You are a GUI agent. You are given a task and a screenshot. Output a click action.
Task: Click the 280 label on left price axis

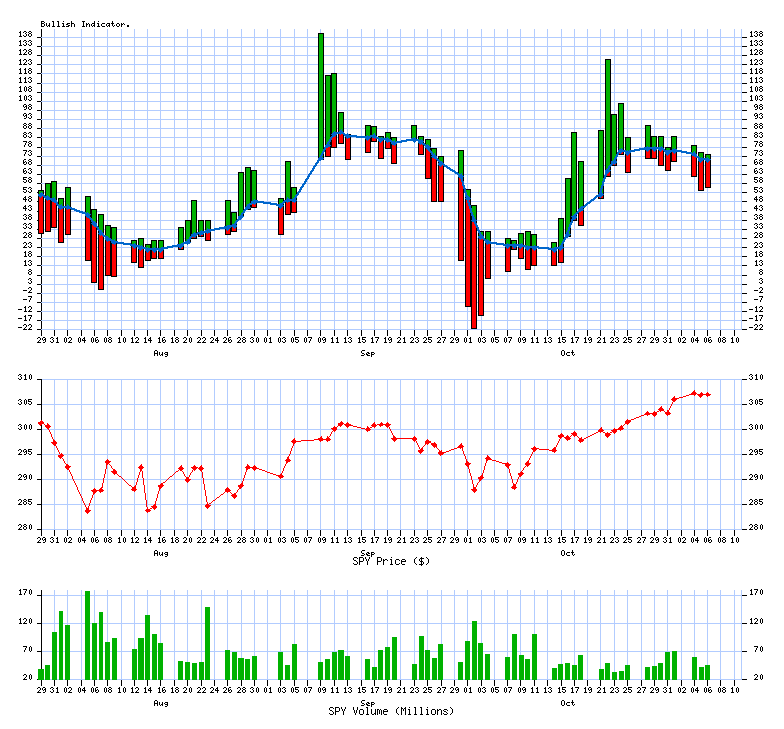click(25, 528)
